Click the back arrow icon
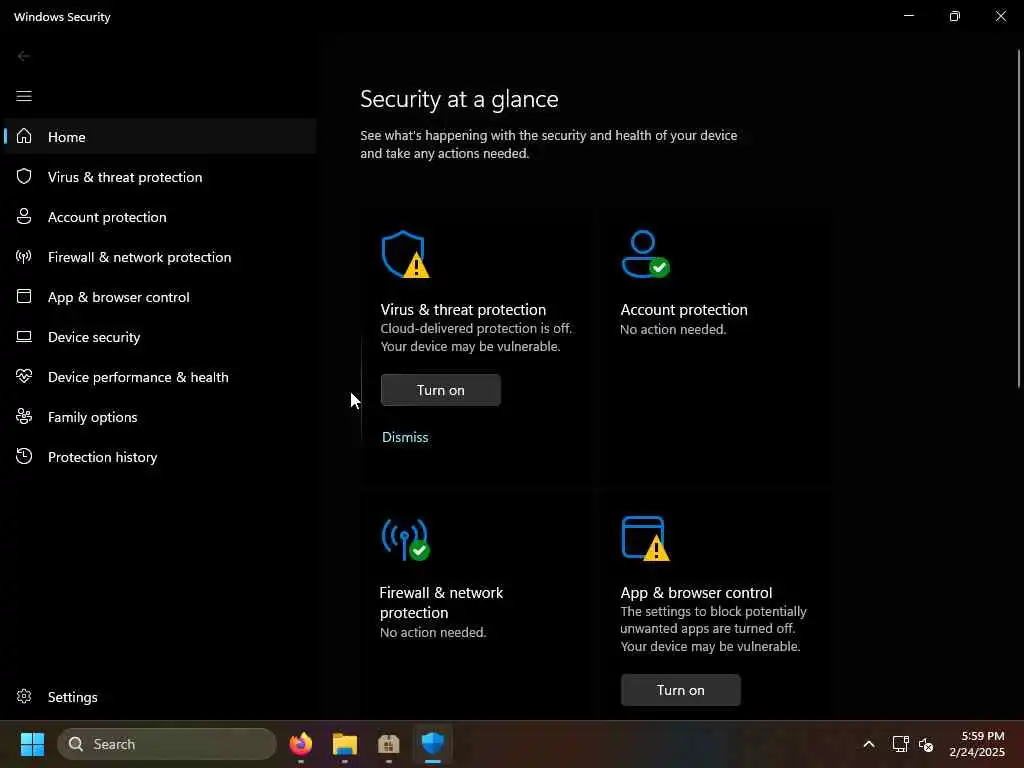This screenshot has height=768, width=1024. tap(24, 57)
